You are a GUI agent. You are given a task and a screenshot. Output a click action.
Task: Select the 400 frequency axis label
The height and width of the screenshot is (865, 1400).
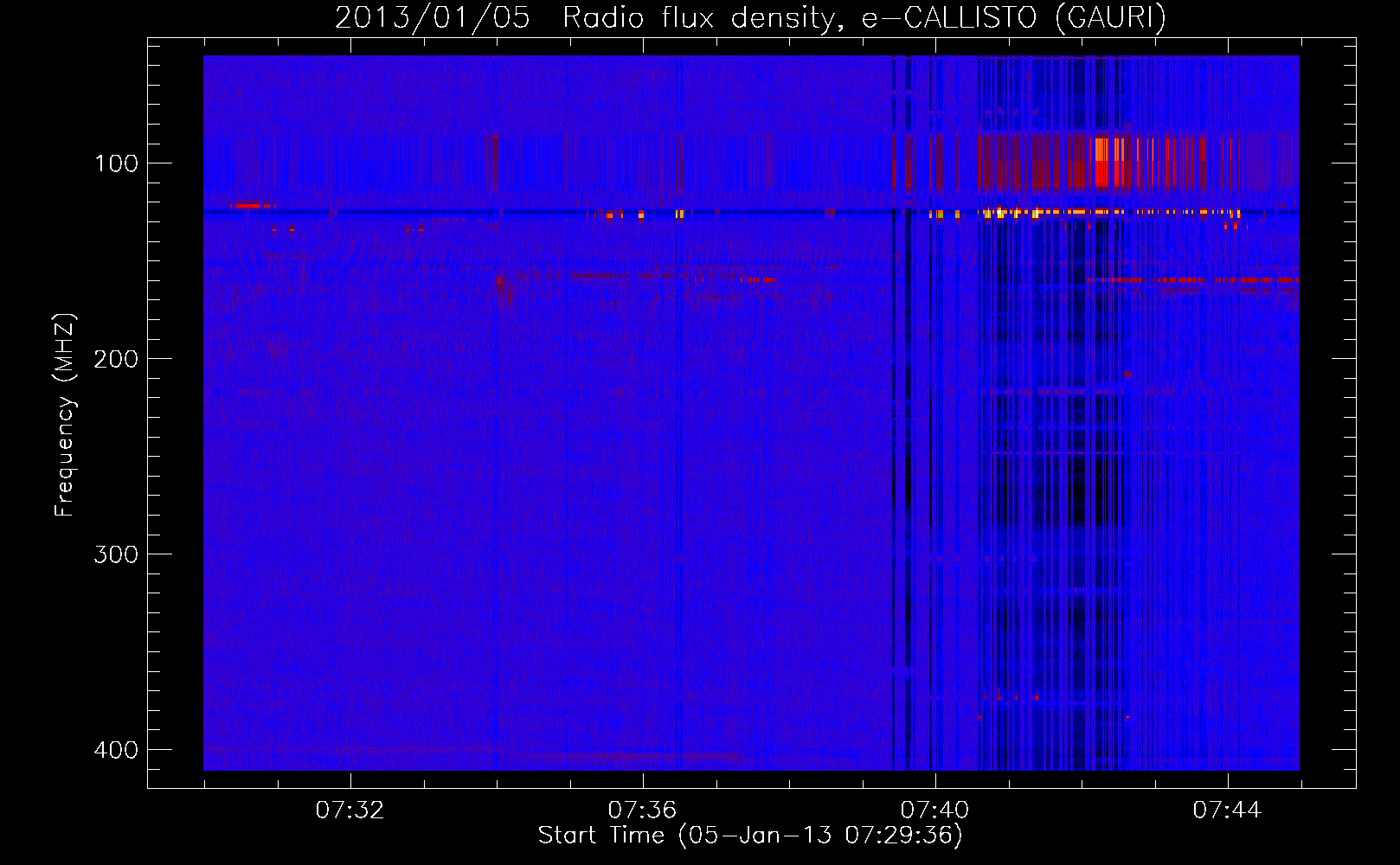click(115, 749)
